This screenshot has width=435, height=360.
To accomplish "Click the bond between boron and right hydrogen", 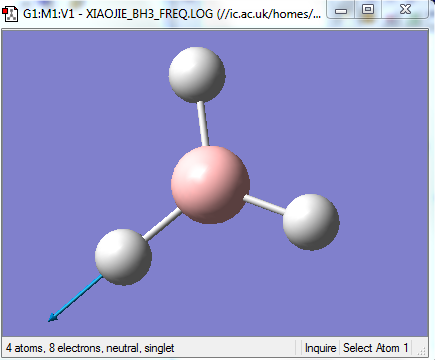I will tap(264, 204).
